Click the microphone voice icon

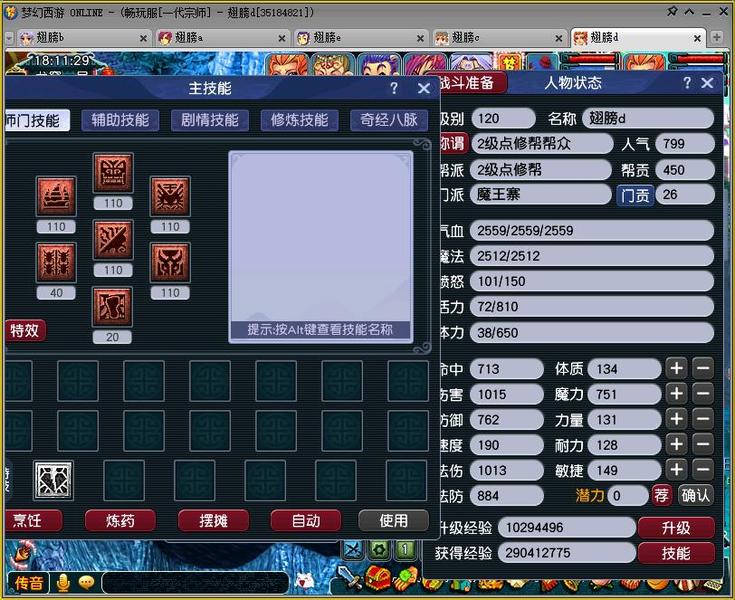(x=63, y=583)
